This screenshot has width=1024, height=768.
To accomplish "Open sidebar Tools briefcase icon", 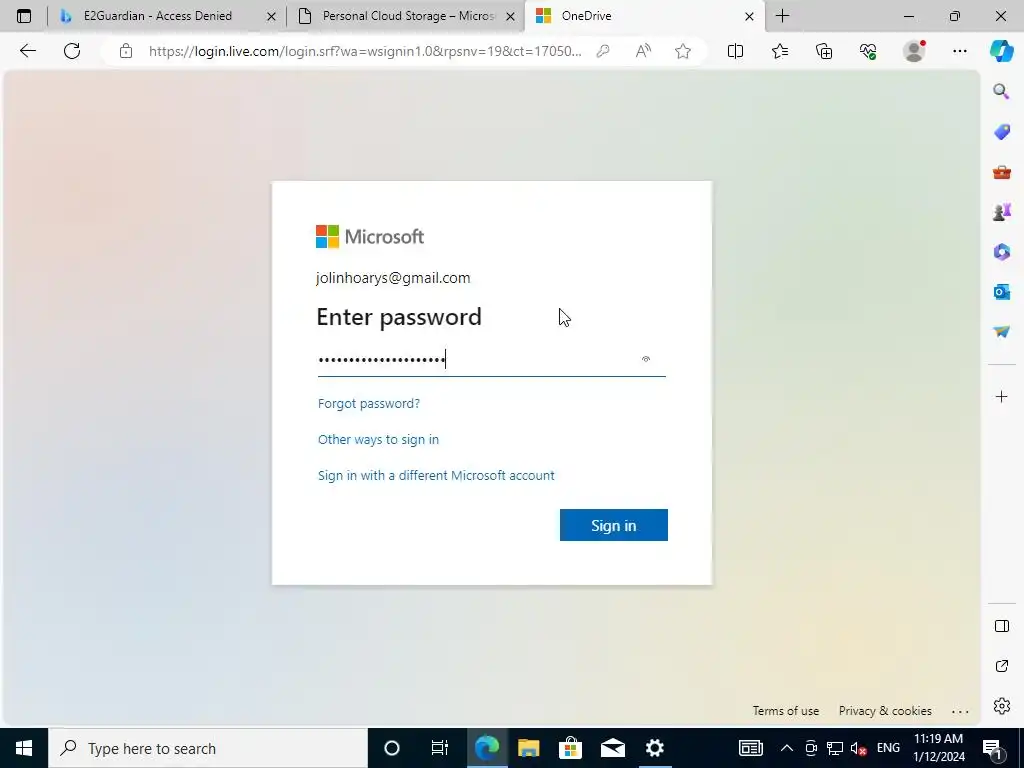I will tap(1001, 172).
